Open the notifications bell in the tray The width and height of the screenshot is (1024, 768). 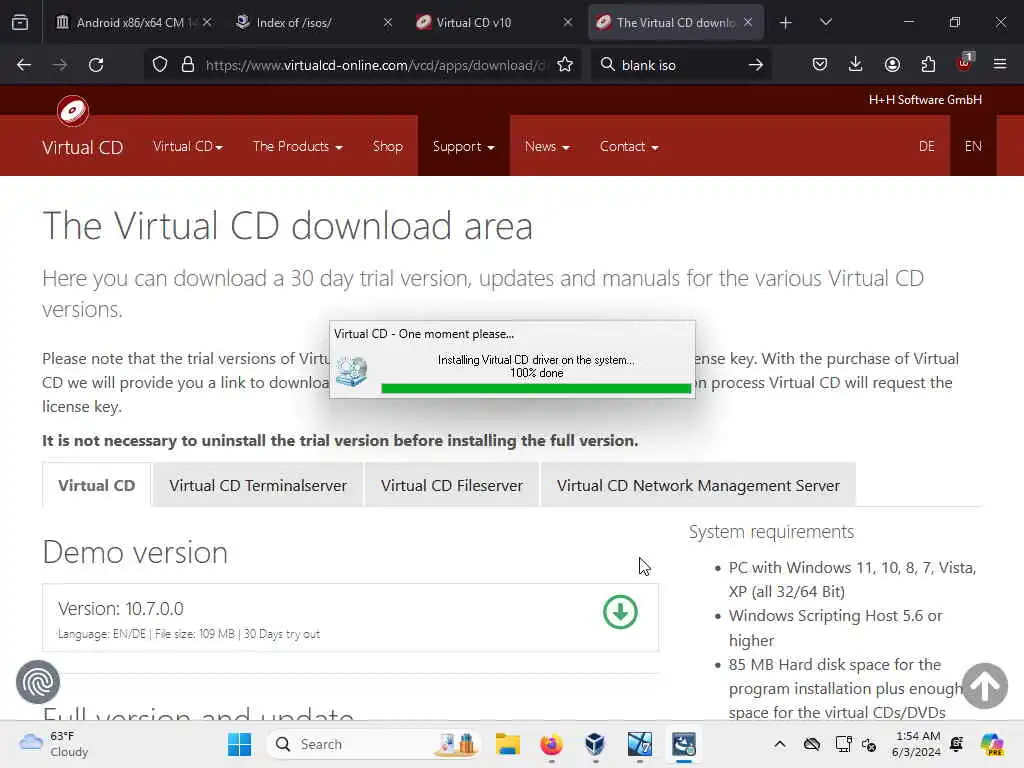coord(957,744)
